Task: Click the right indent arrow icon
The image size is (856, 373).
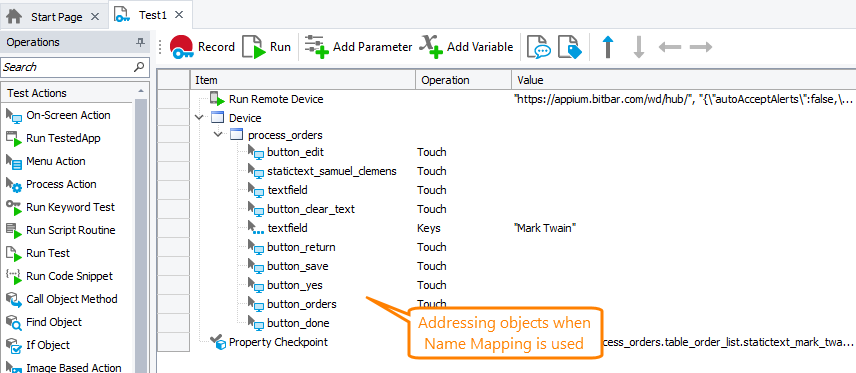Action: tap(701, 47)
